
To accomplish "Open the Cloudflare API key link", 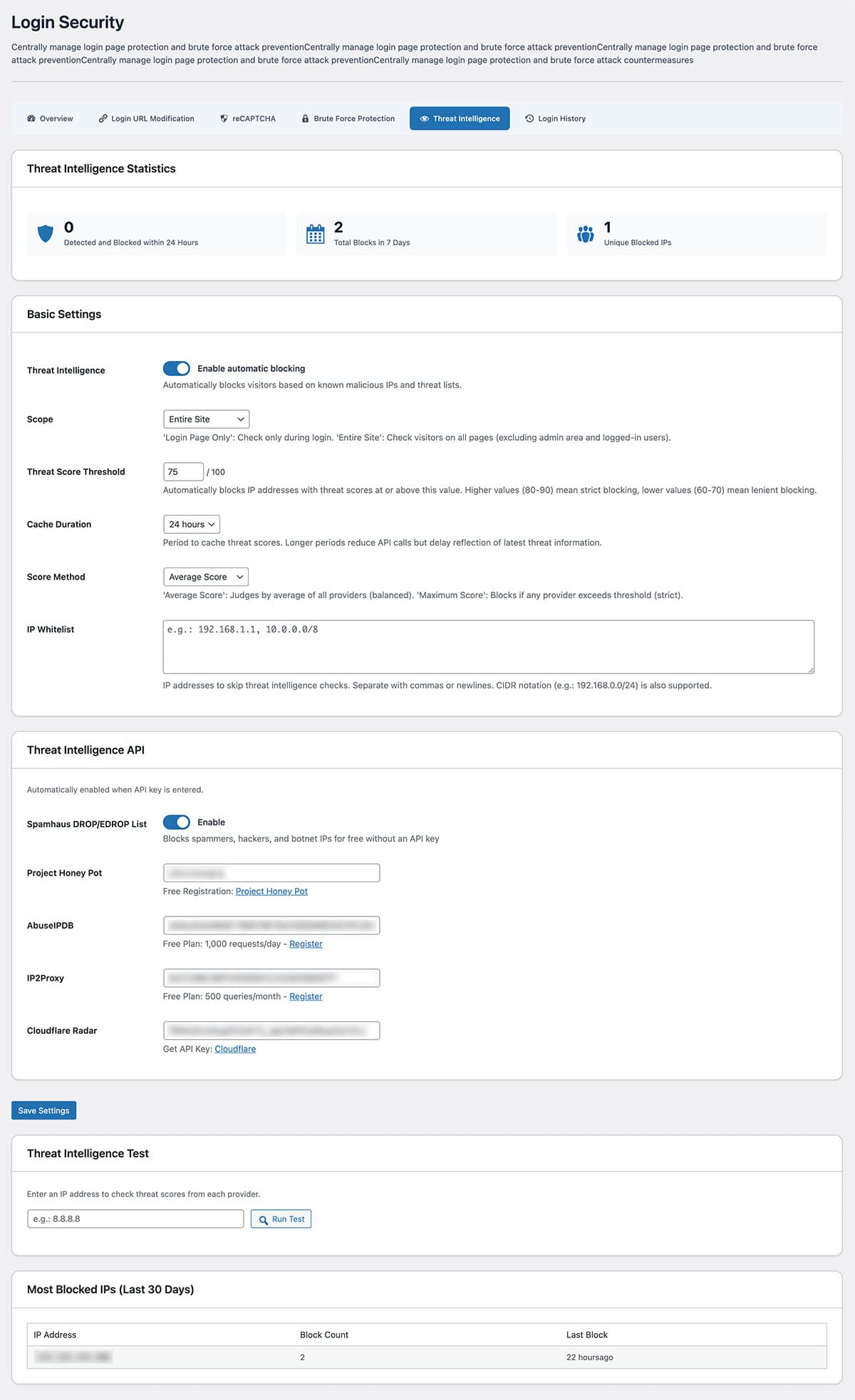I will pyautogui.click(x=235, y=1049).
